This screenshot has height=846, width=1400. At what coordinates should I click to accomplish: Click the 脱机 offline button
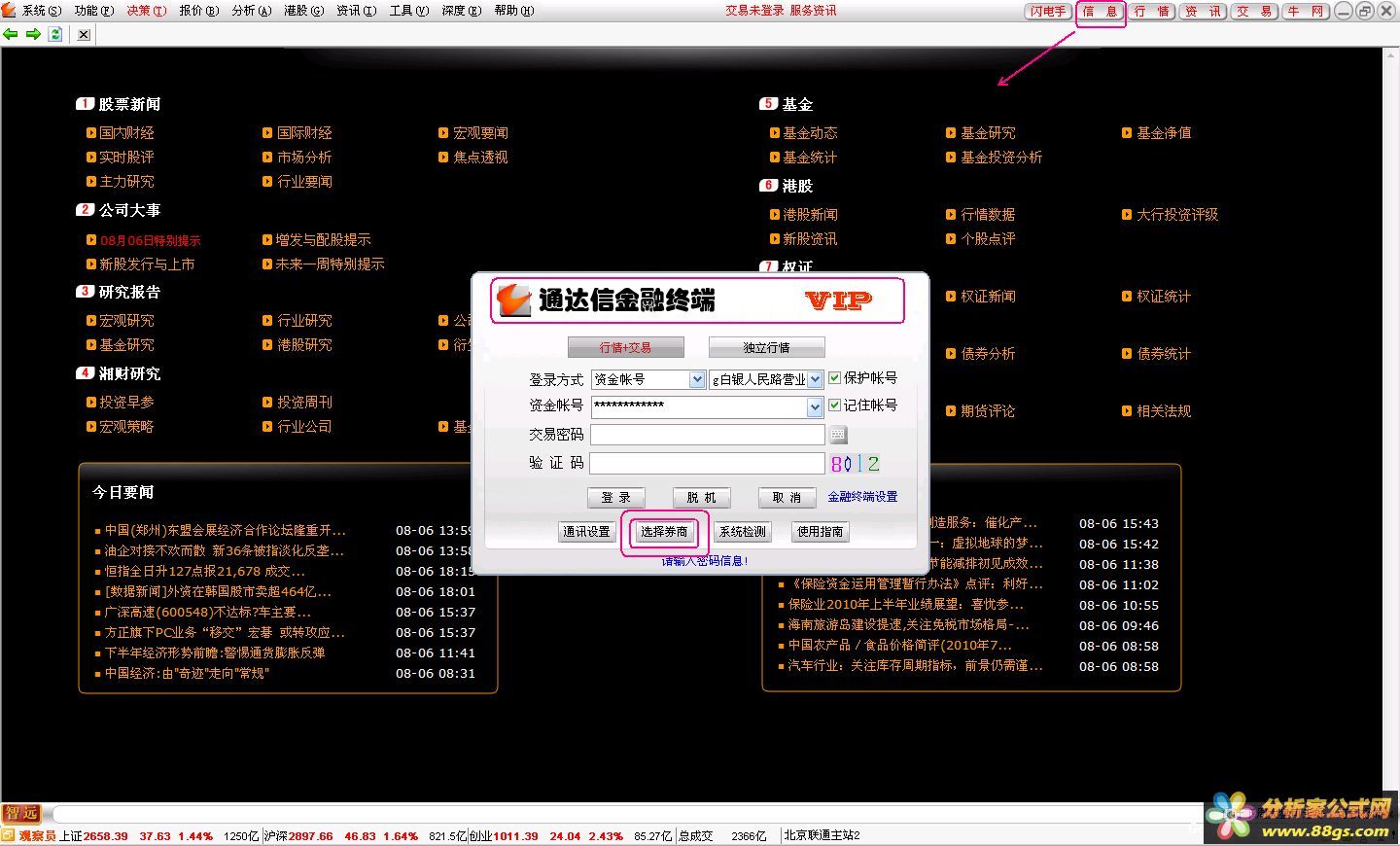[x=700, y=497]
